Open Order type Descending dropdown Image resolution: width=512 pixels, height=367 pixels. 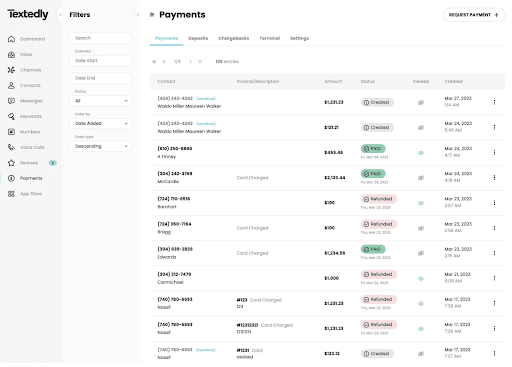click(x=101, y=146)
